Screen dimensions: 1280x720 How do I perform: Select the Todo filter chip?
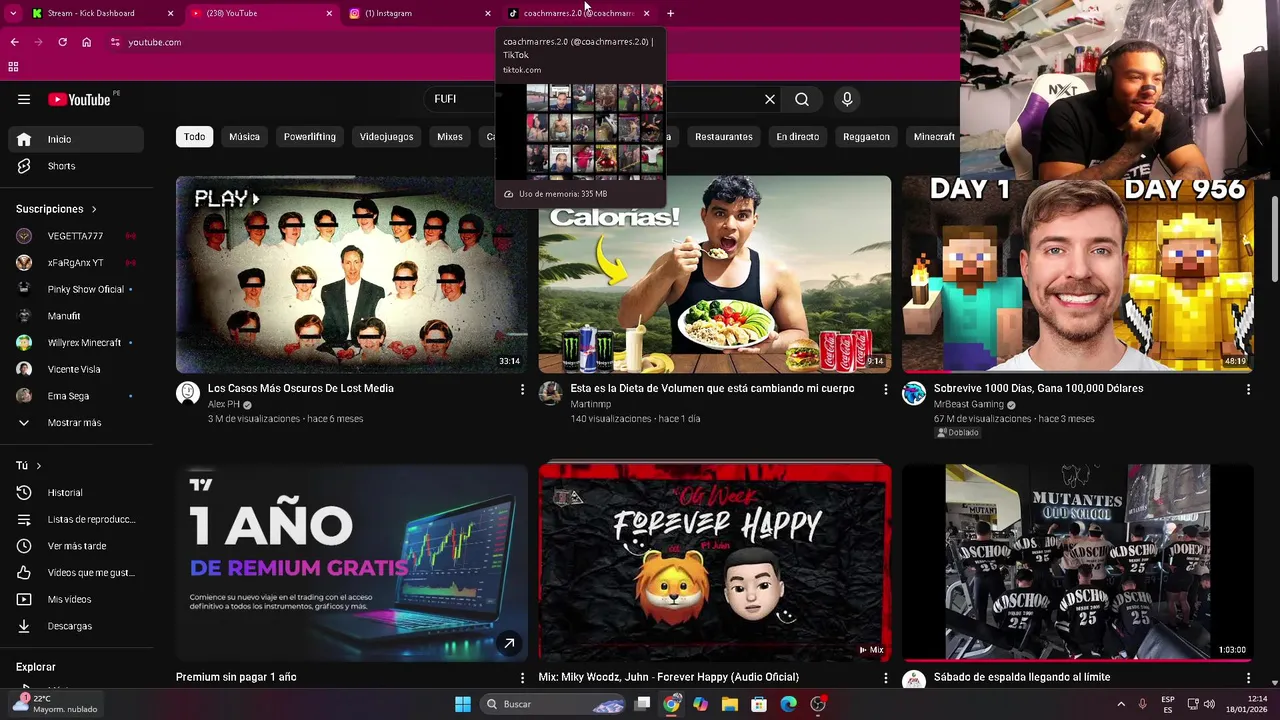(x=195, y=137)
